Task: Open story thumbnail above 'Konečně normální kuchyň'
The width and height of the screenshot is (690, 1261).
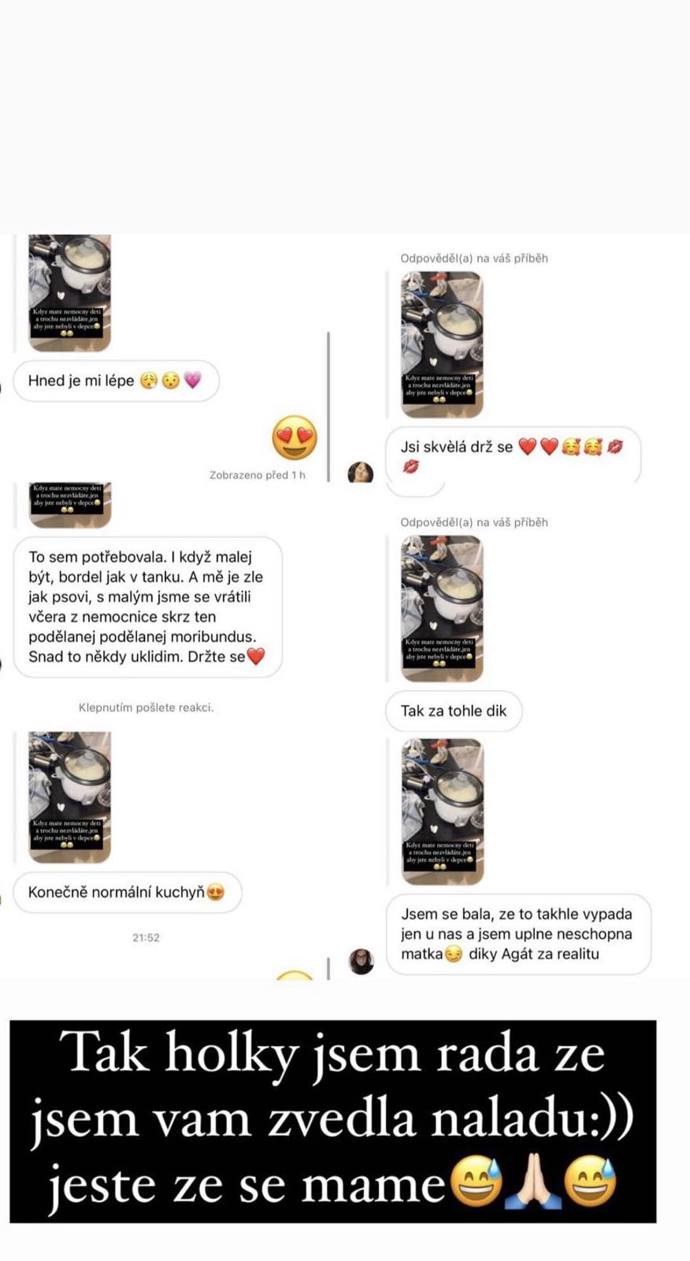Action: (69, 796)
